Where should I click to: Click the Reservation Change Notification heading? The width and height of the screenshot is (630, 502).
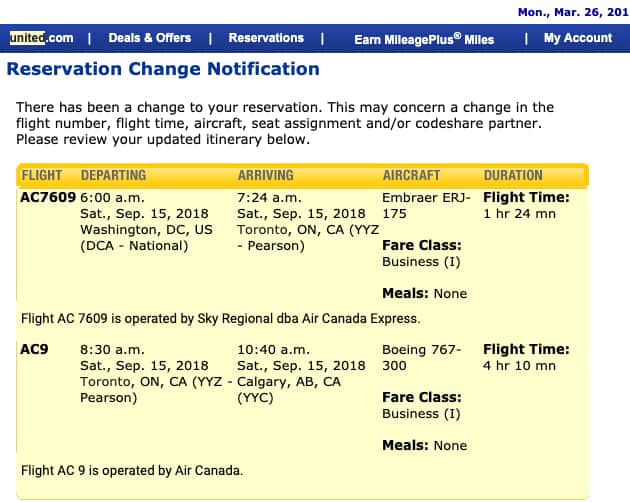[x=163, y=69]
